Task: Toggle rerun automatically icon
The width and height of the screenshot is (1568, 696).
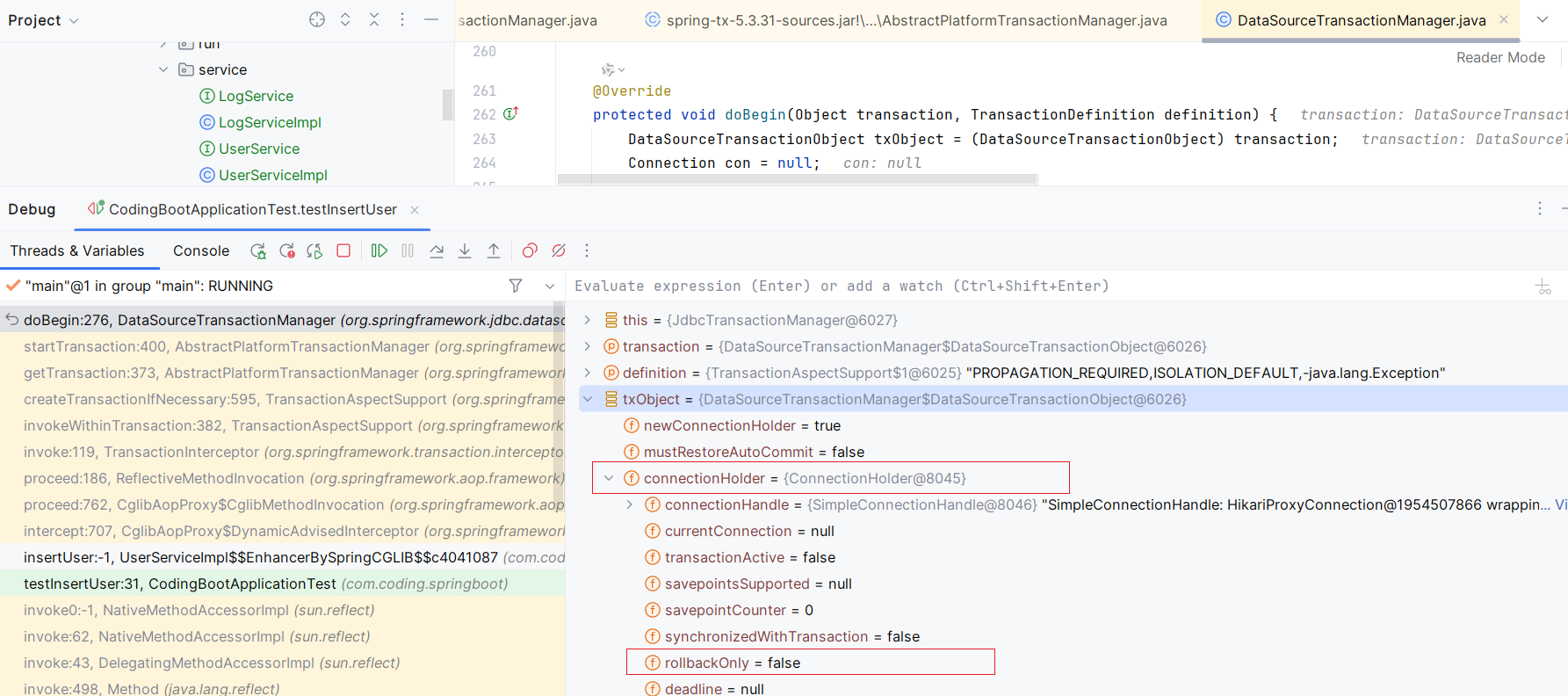Action: pyautogui.click(x=314, y=250)
